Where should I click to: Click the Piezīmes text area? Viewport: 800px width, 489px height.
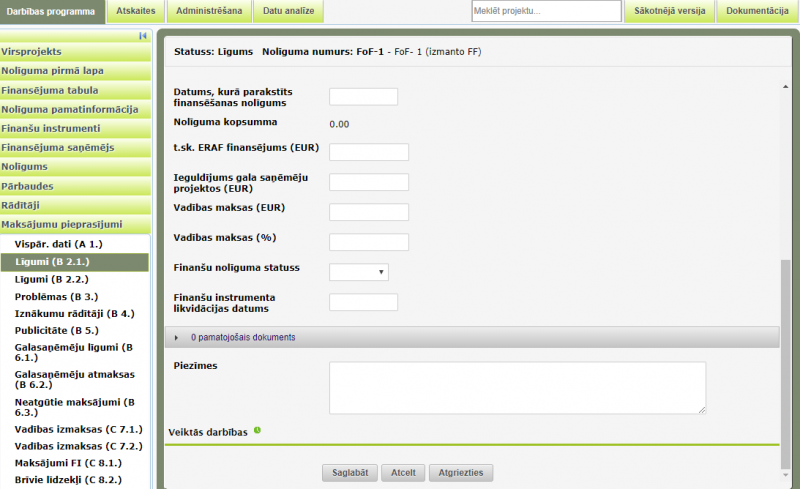pos(517,387)
